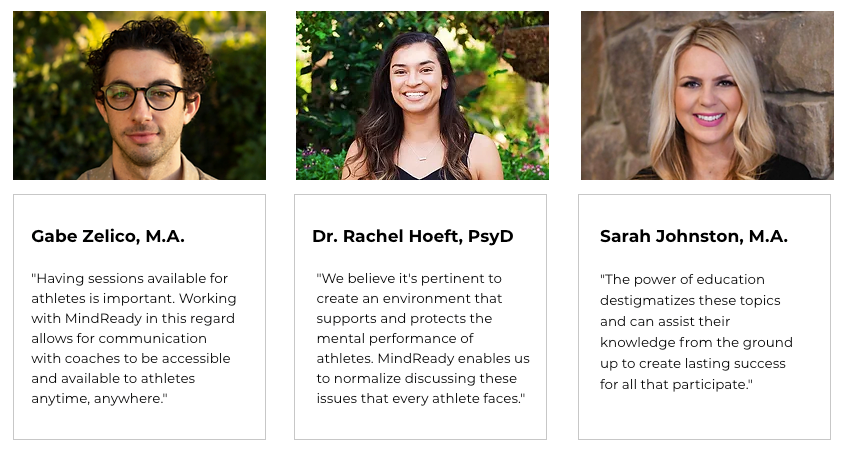Click the Dr. Rachel Hoeft, PsyD heading
The height and width of the screenshot is (455, 844).
click(413, 236)
